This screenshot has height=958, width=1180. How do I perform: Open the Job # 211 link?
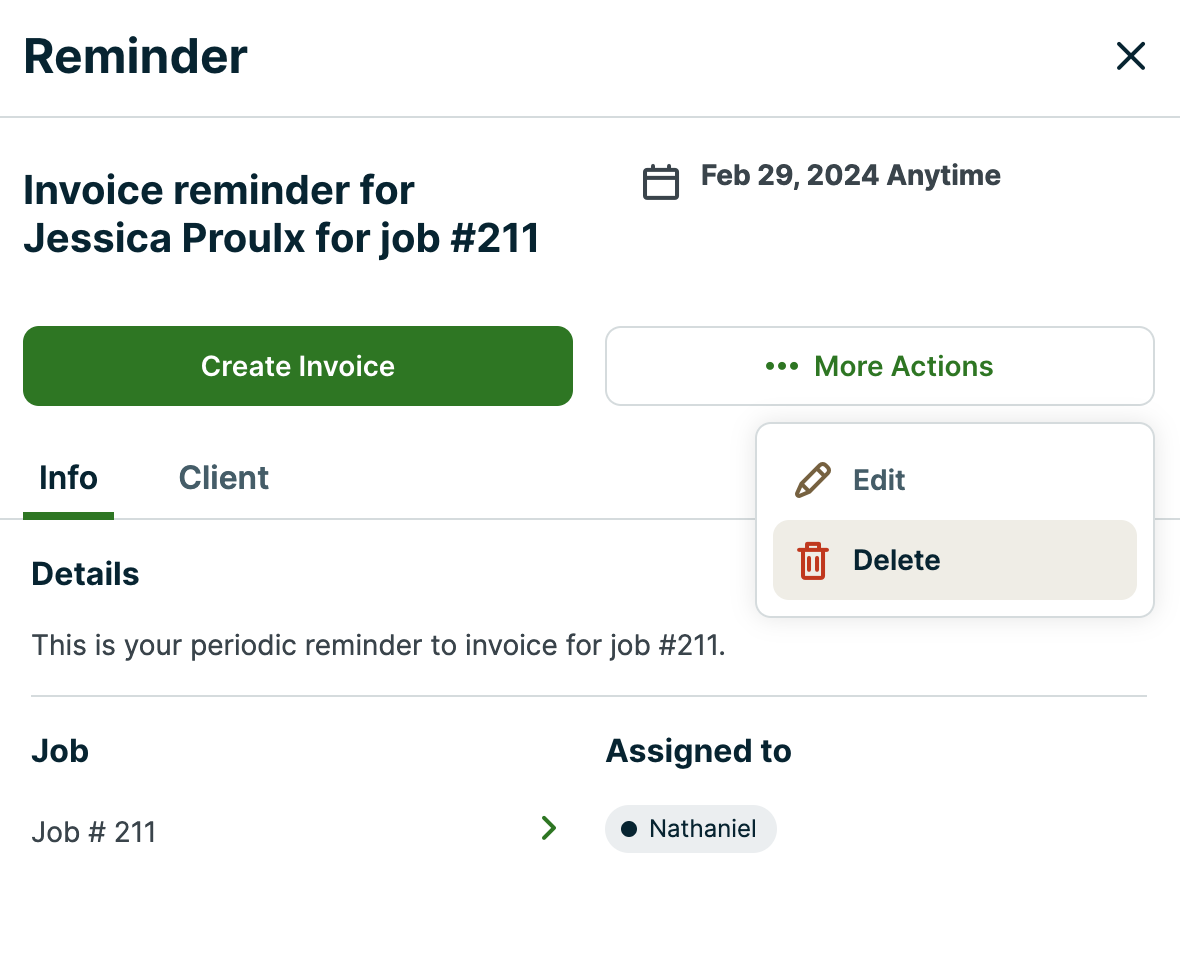tap(94, 832)
